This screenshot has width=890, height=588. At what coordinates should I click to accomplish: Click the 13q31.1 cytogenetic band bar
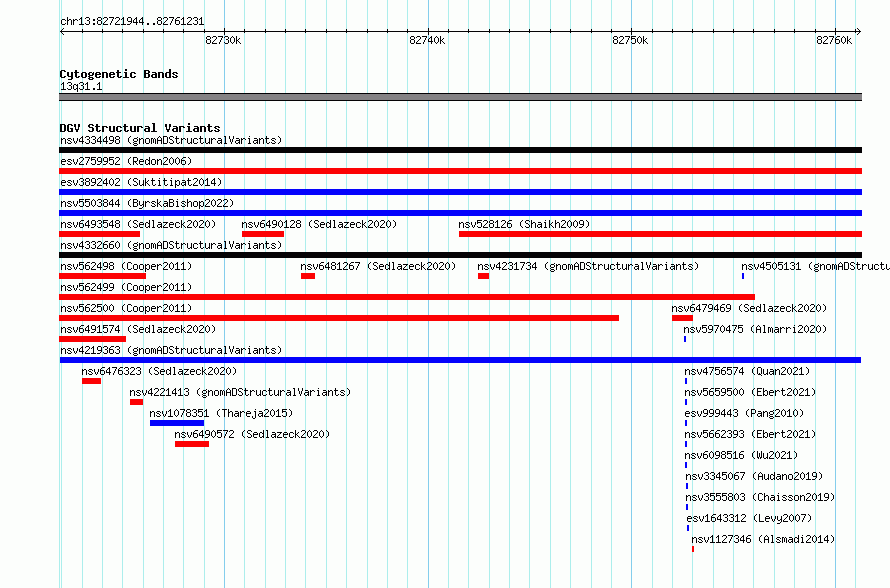(460, 97)
